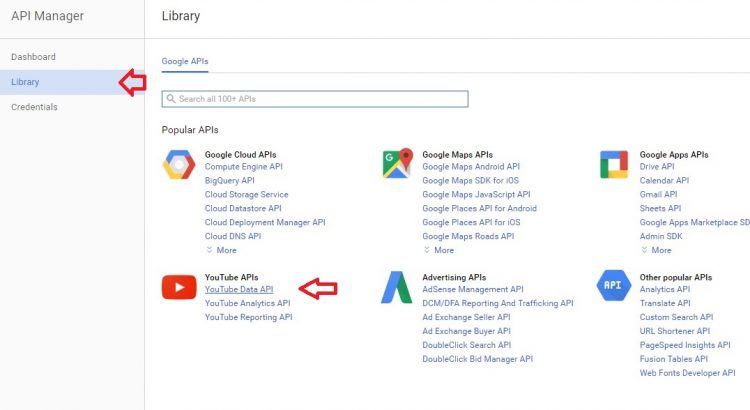Open the YouTube Data API link

238,289
